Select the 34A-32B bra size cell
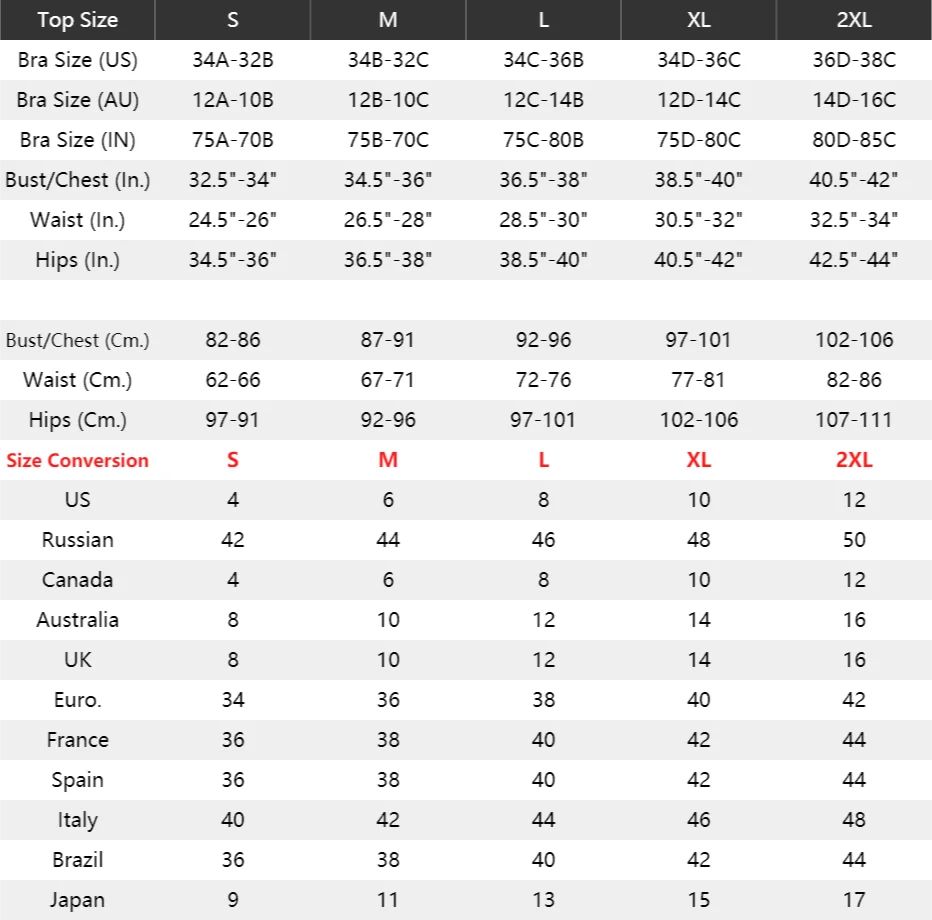 point(232,60)
